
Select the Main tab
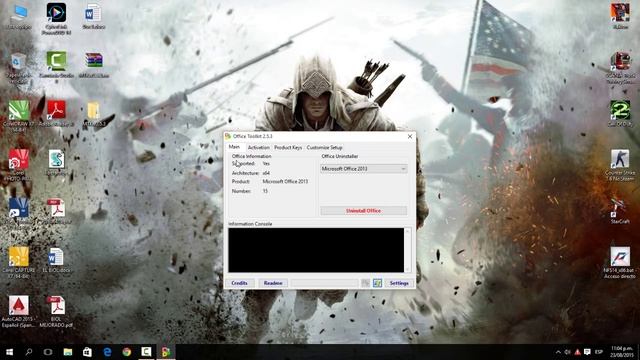(x=234, y=147)
